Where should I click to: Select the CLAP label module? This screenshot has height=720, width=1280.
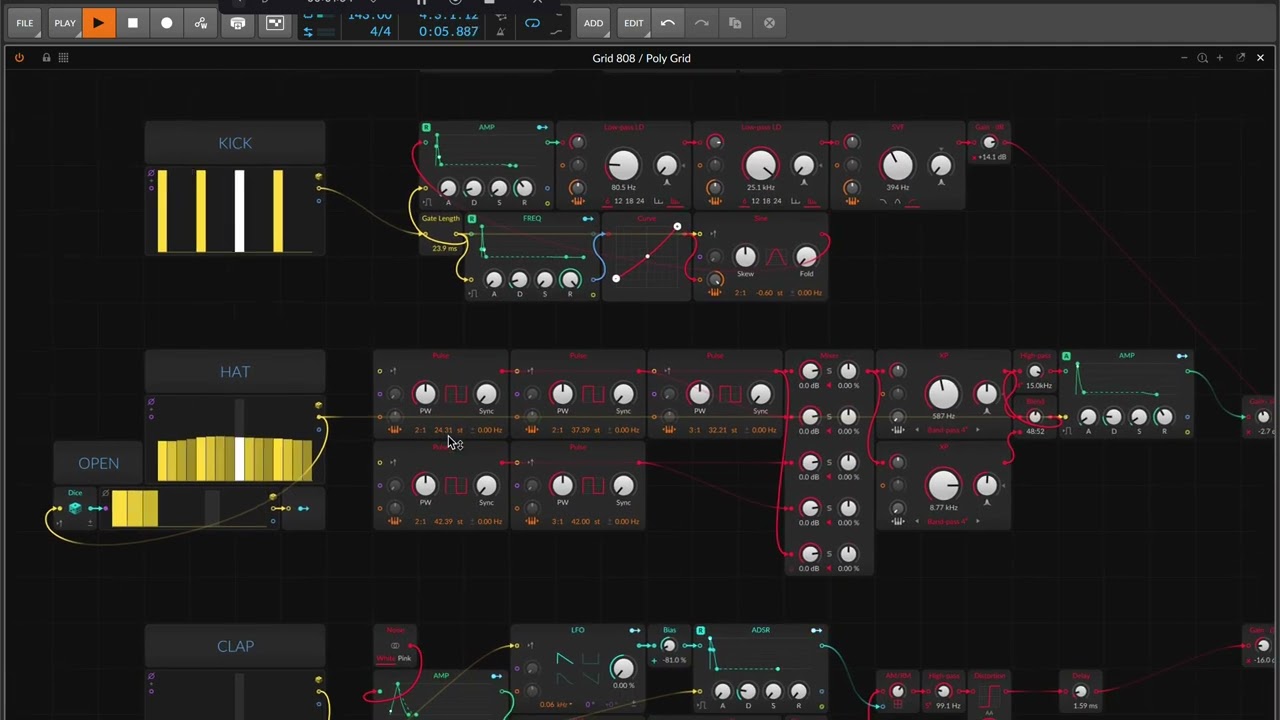click(x=235, y=646)
